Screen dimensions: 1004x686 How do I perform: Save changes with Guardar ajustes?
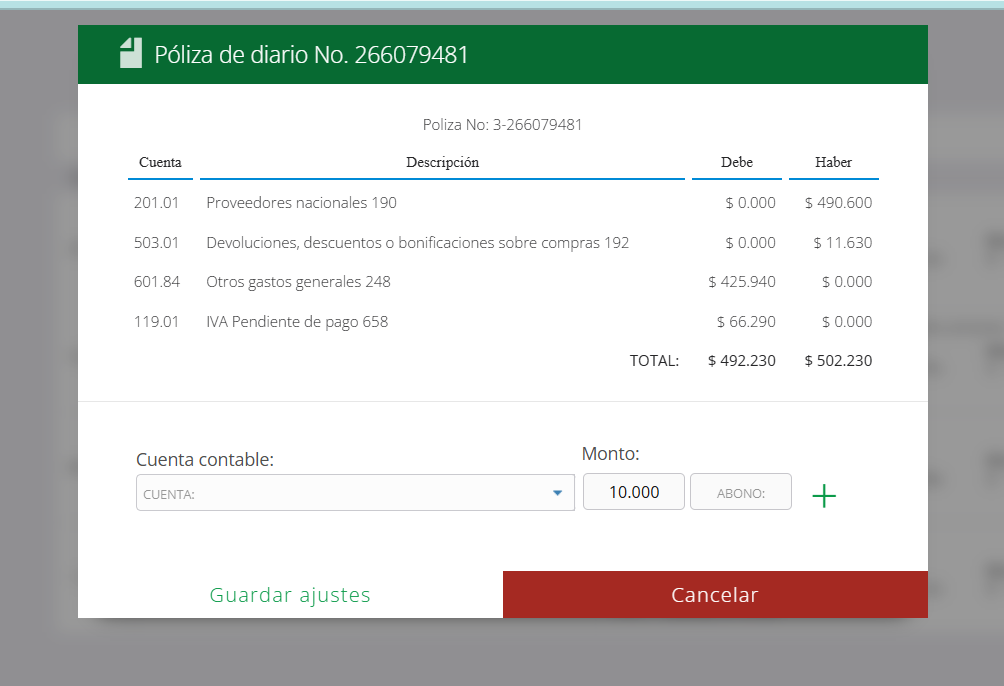(290, 595)
